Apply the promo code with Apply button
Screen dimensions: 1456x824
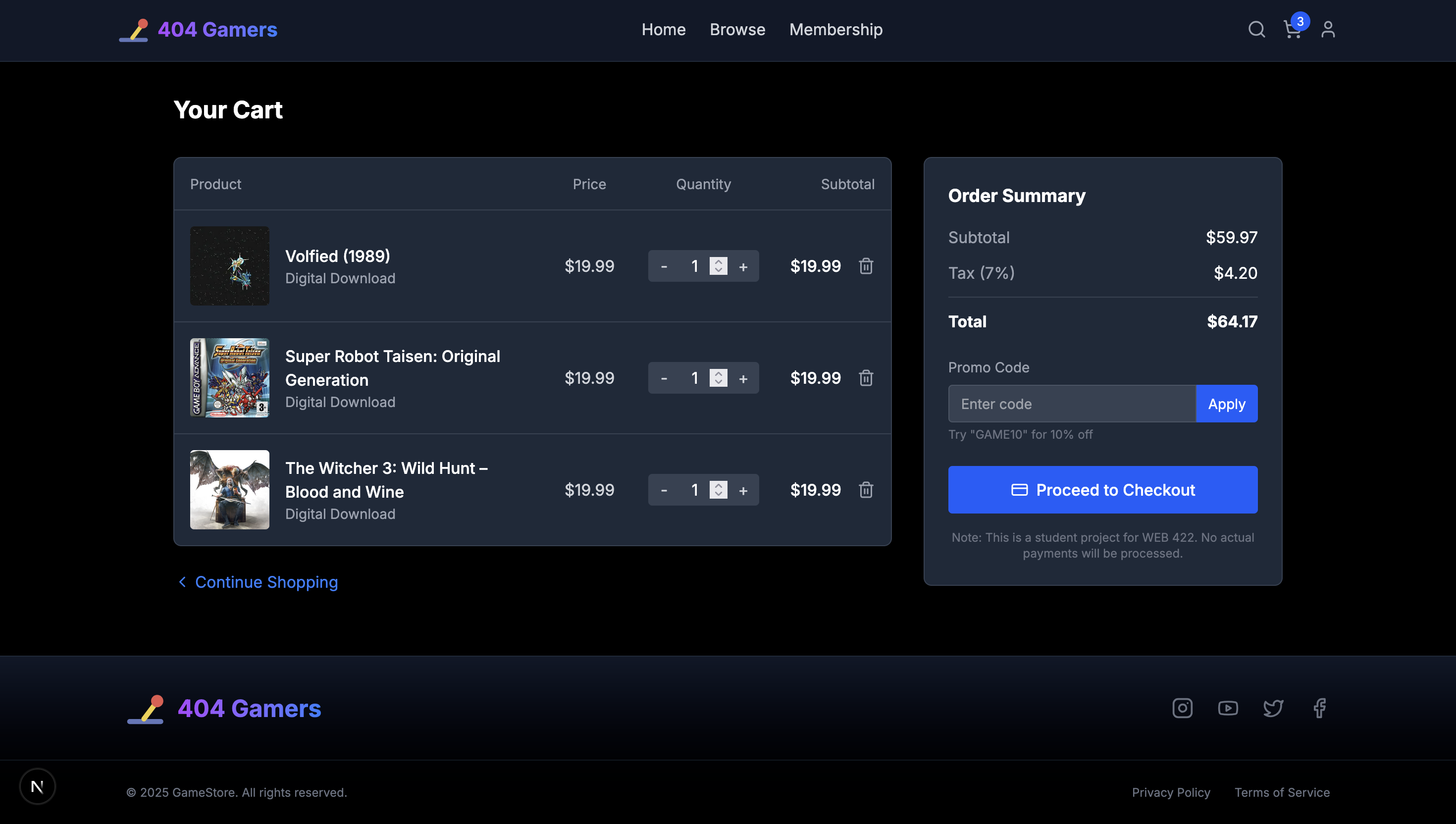click(1226, 404)
